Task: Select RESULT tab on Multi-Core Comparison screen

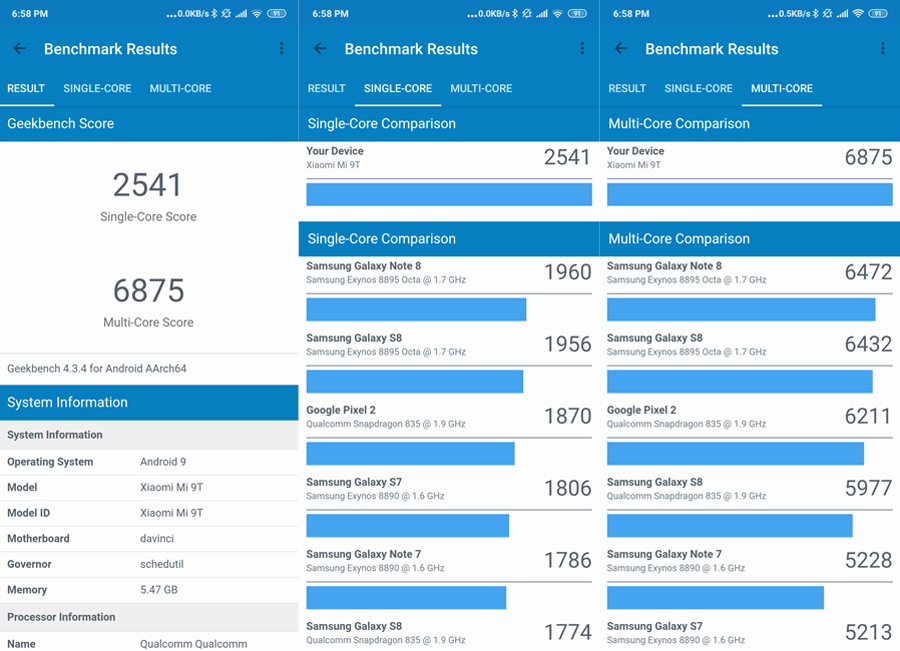Action: 627,88
